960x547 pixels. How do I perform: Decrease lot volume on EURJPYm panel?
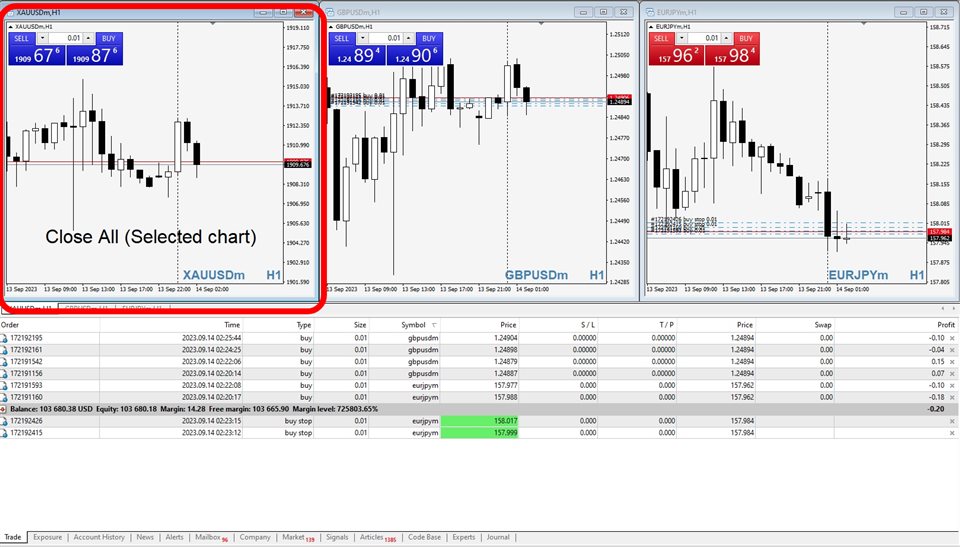[x=681, y=38]
